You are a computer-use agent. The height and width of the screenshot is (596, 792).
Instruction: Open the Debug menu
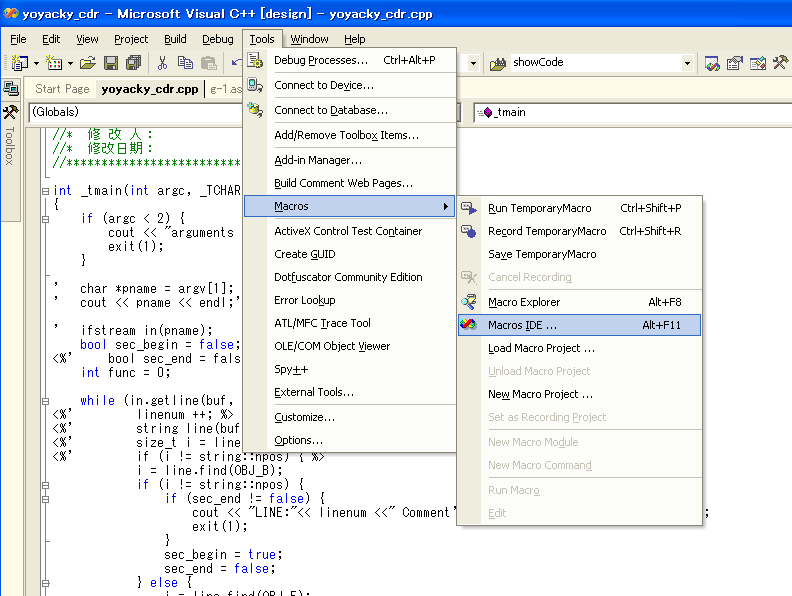point(218,39)
